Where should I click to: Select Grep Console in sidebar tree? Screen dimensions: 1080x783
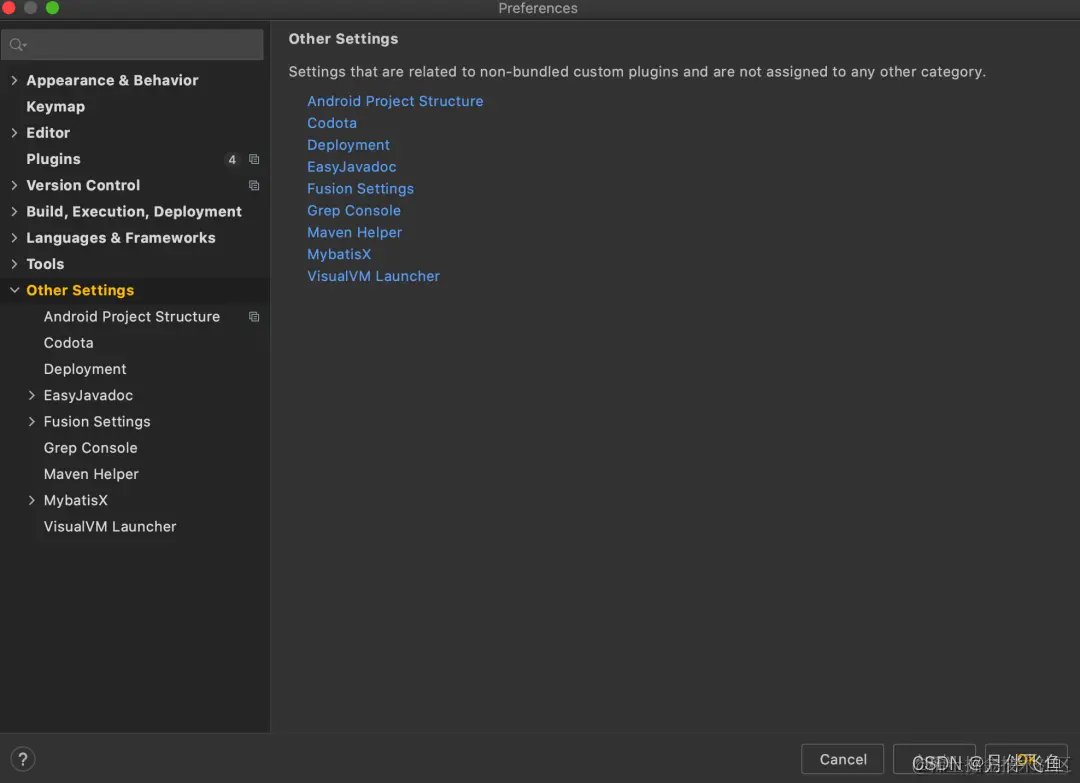click(x=90, y=448)
